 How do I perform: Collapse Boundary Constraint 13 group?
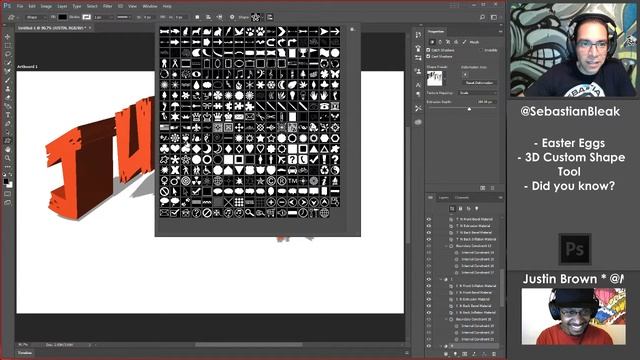(446, 246)
